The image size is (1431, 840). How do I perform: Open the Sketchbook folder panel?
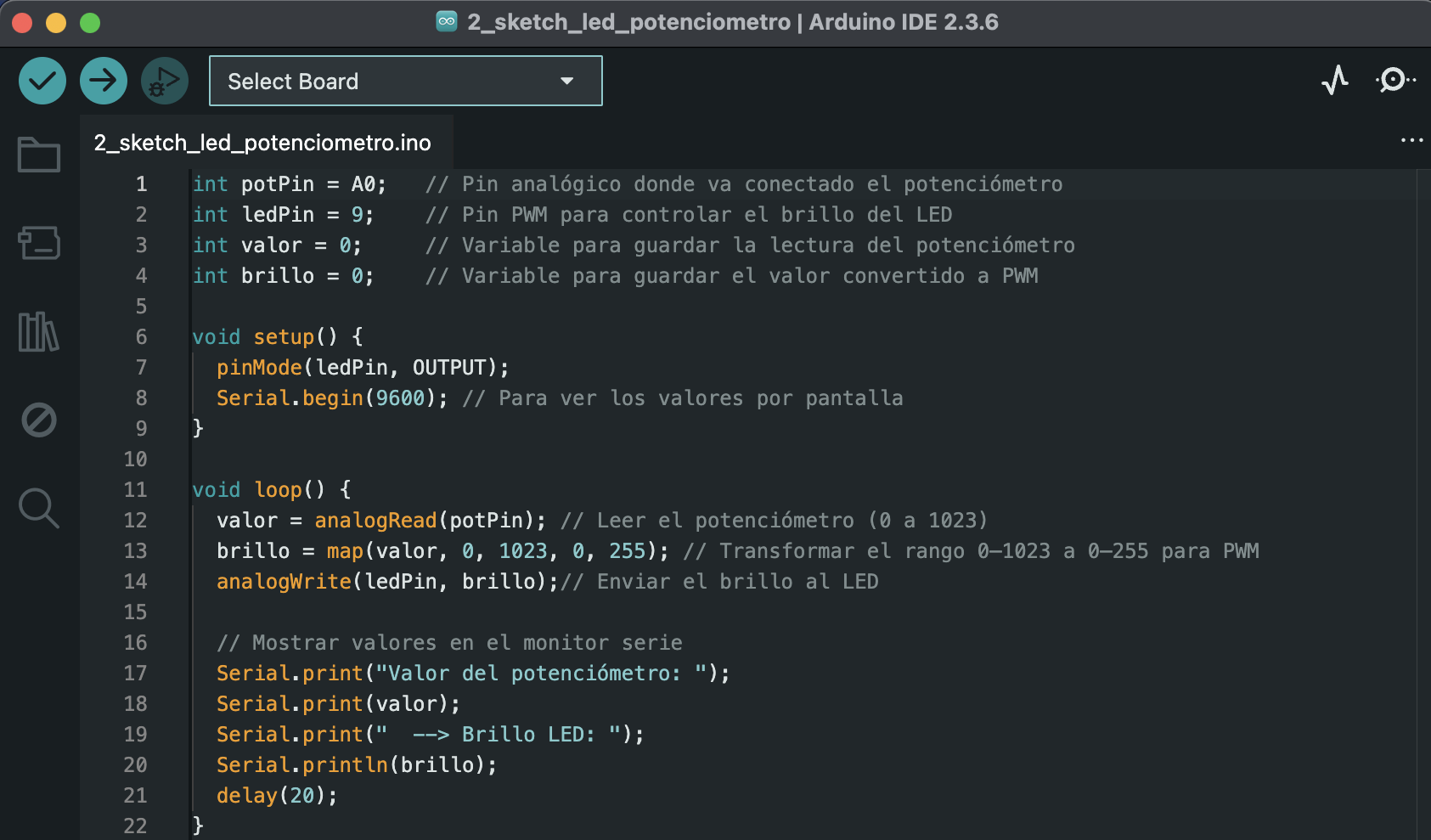point(39,155)
